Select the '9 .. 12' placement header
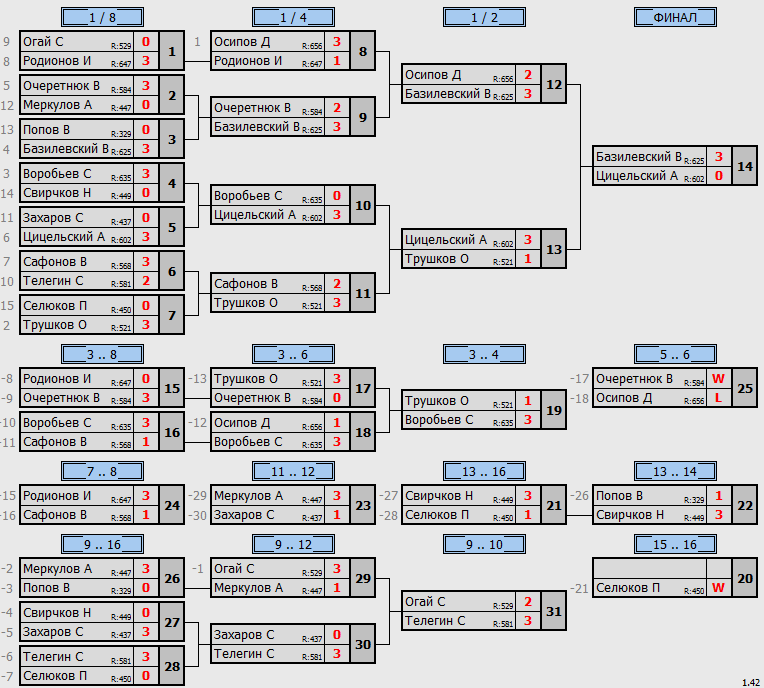Screen dimensions: 764x688 293,544
